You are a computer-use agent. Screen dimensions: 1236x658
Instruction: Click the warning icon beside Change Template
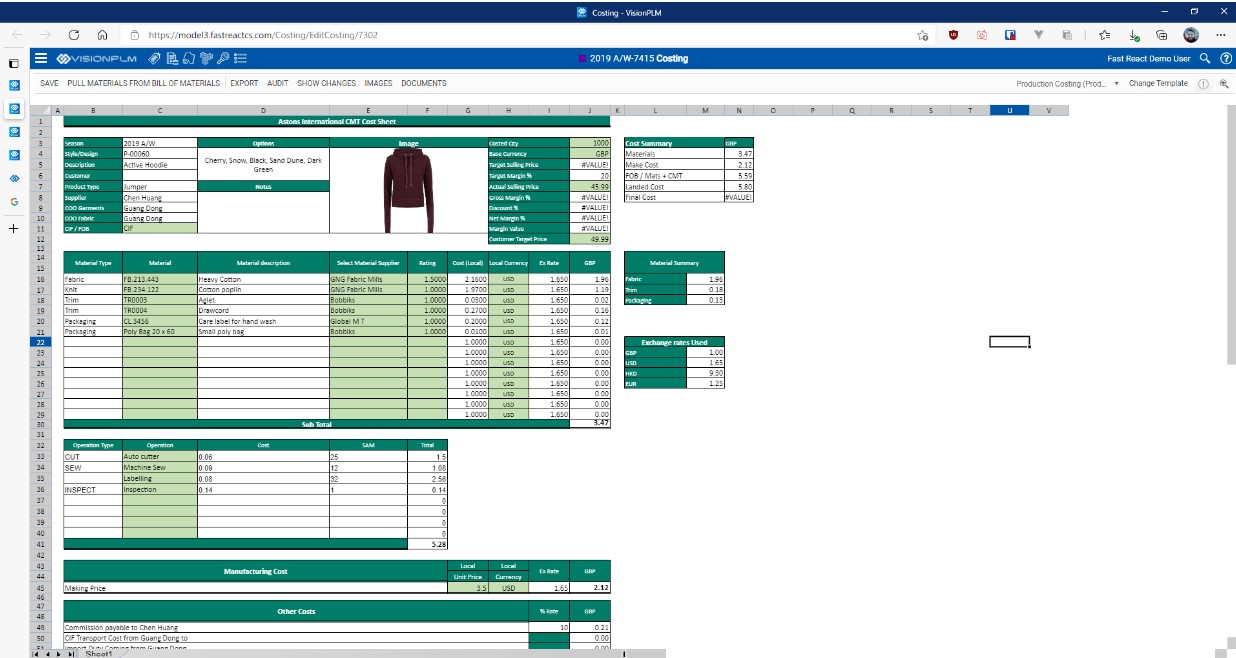[x=1204, y=84]
